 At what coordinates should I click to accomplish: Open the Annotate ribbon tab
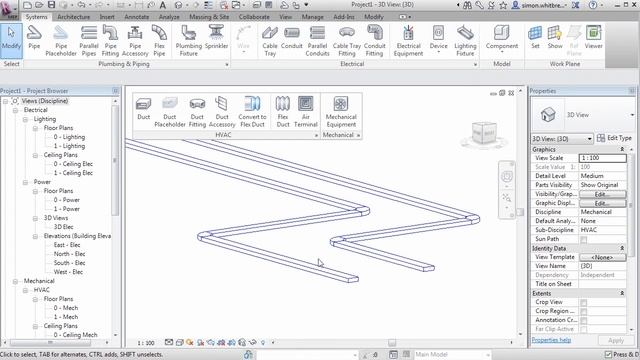click(x=137, y=17)
